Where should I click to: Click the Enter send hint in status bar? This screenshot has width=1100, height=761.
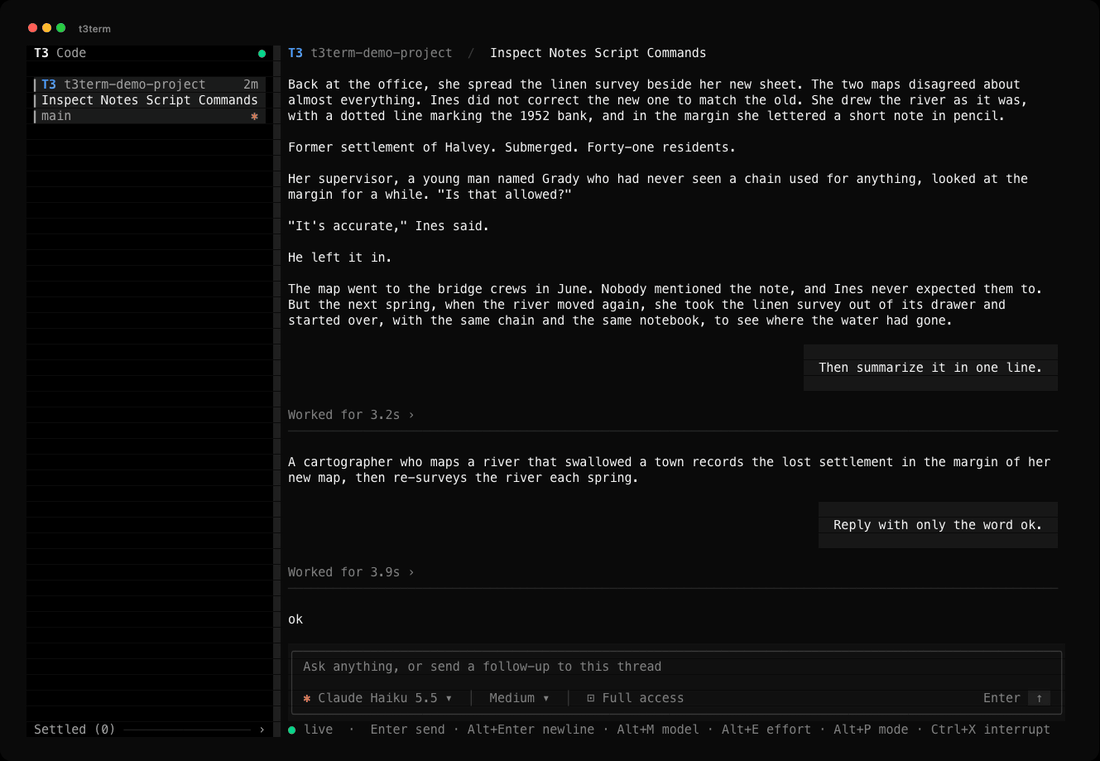point(408,729)
